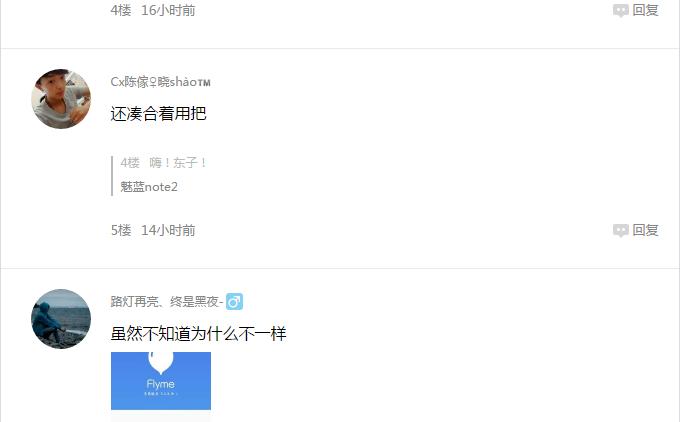Click the white Flyme logo in image
Viewport: 680px width, 422px height.
[x=161, y=363]
